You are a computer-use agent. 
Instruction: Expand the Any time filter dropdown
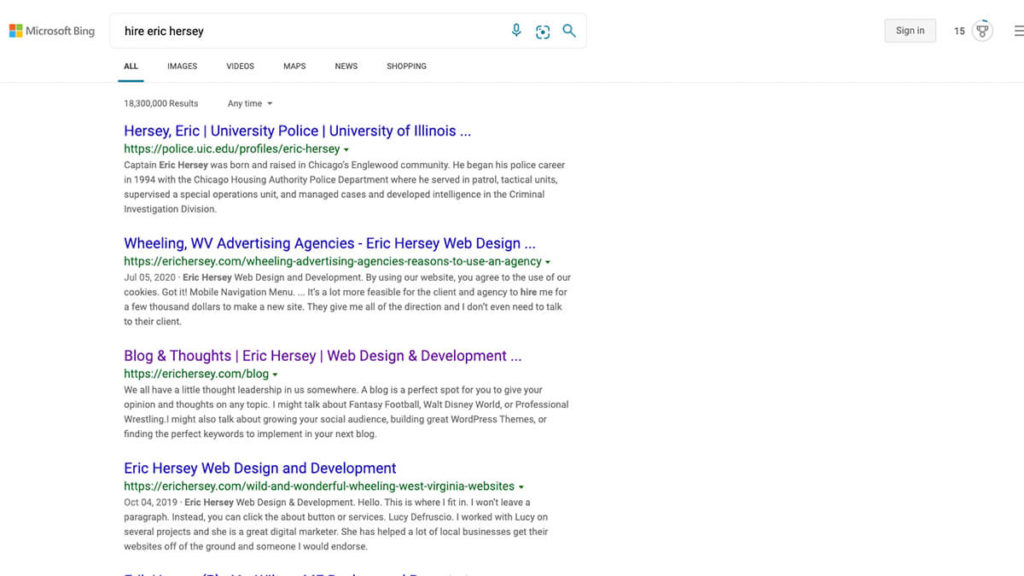pyautogui.click(x=250, y=104)
